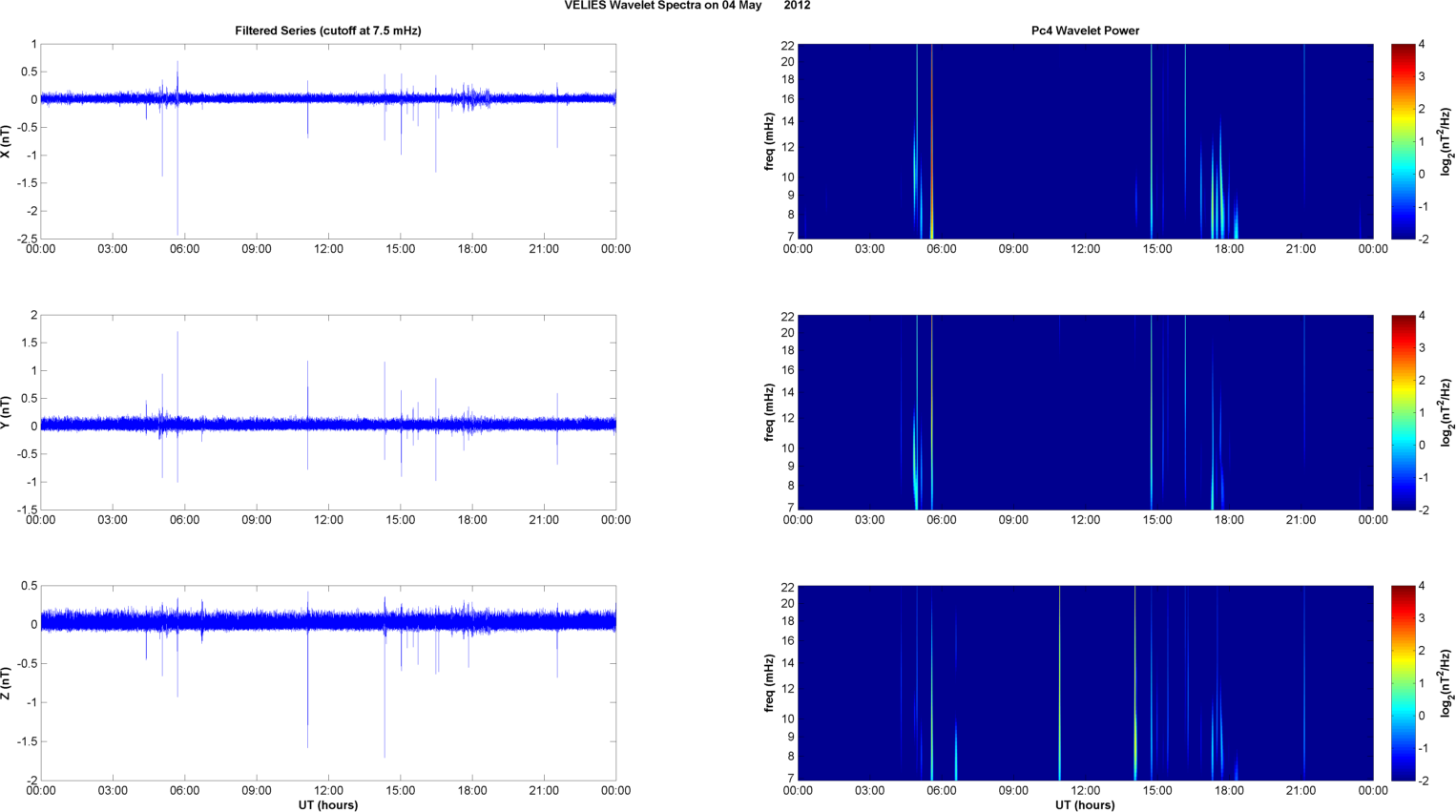Click the '12:00' tick under X series plot
Image resolution: width=1456 pixels, height=812 pixels.
tap(328, 249)
